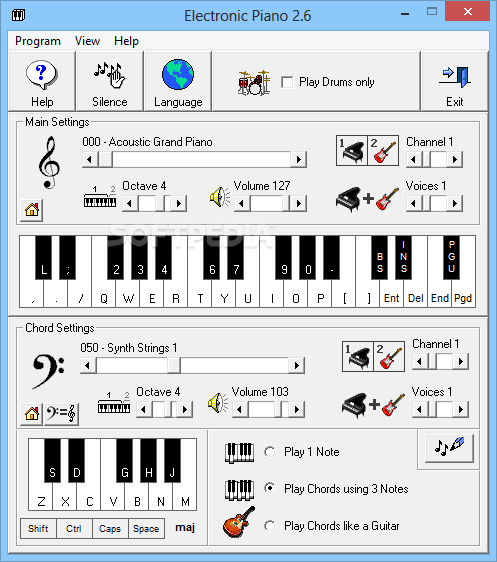
Task: Select Play Chords using 3 Notes option
Action: [x=269, y=488]
